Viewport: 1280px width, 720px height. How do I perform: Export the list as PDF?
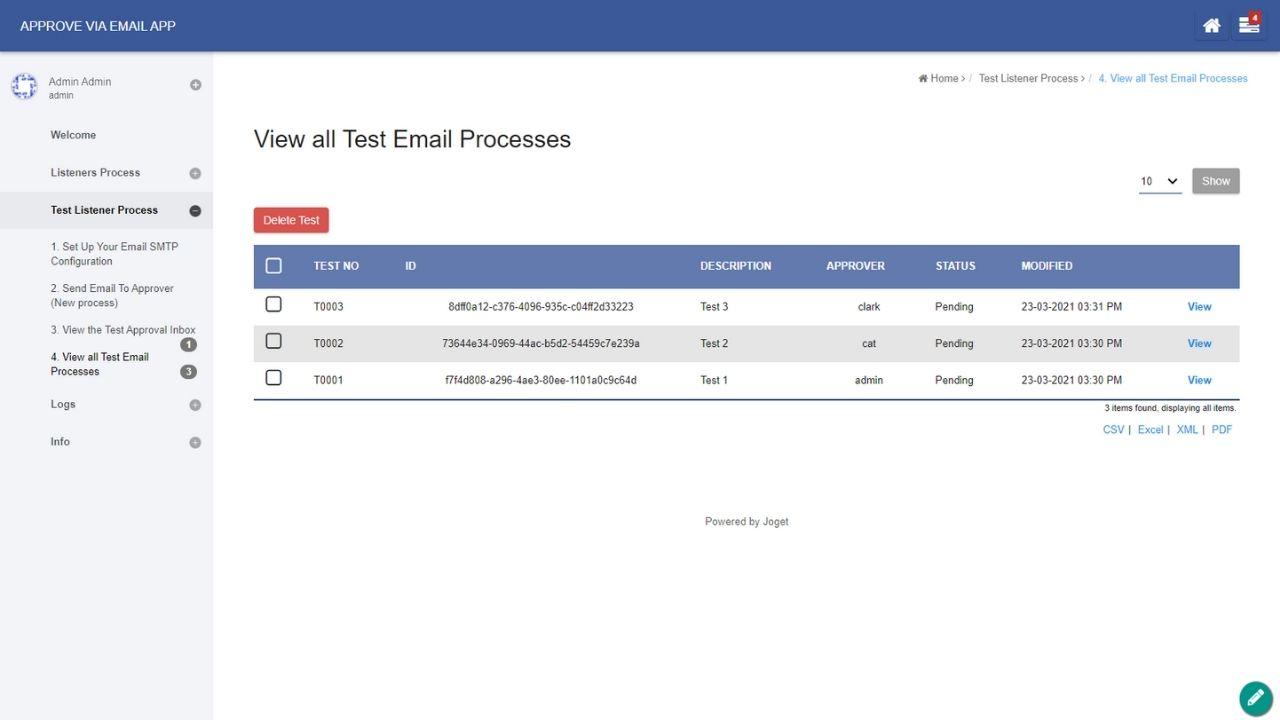[x=1222, y=430]
